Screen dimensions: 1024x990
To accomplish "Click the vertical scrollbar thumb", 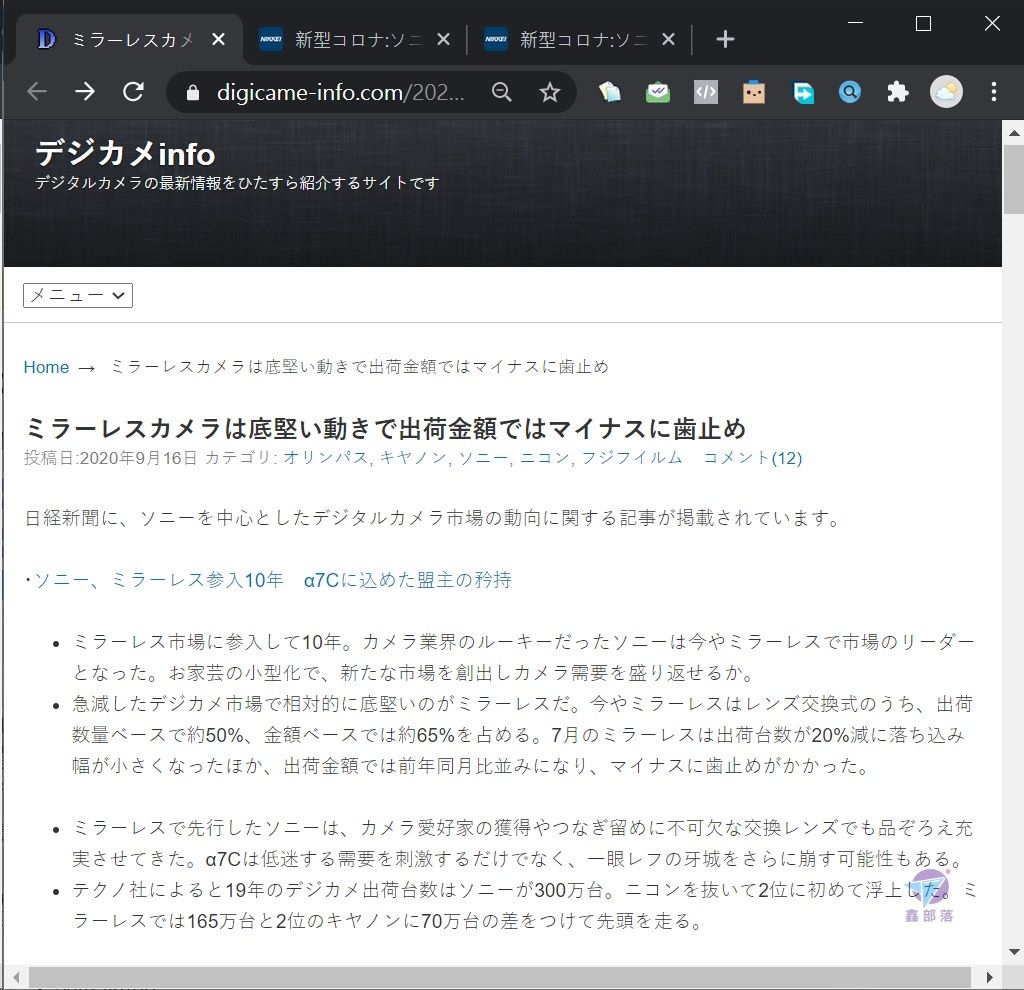I will point(1013,180).
